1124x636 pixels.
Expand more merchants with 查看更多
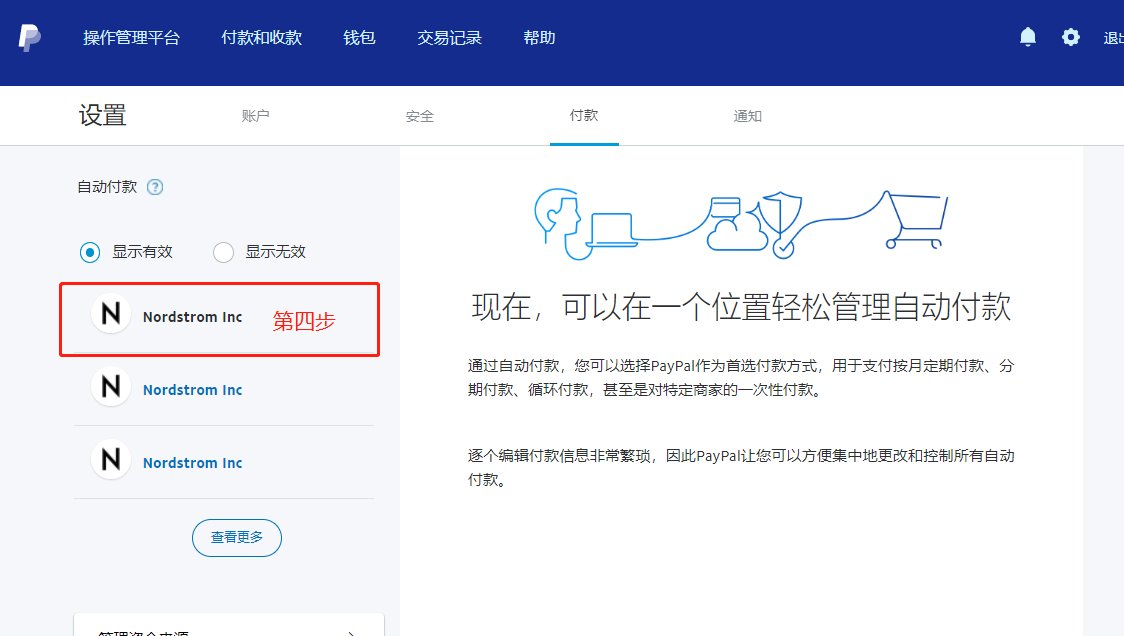tap(237, 537)
